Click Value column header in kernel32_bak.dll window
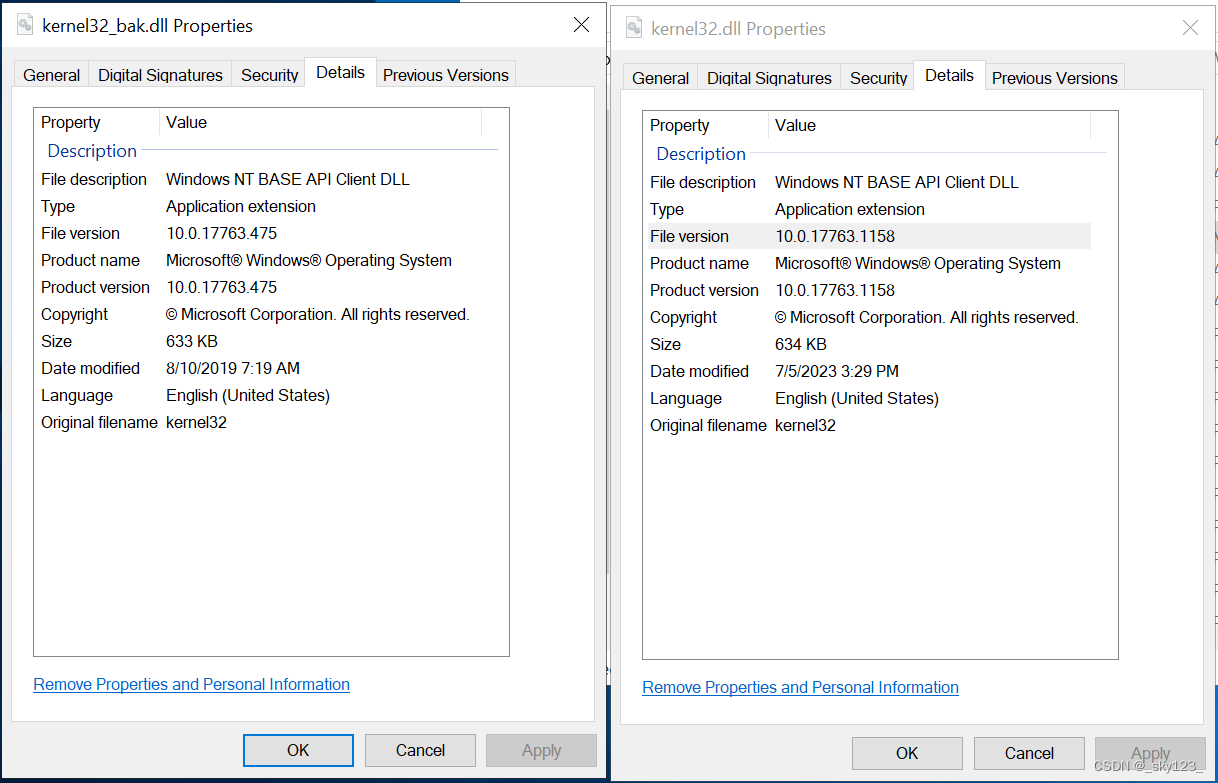 320,122
